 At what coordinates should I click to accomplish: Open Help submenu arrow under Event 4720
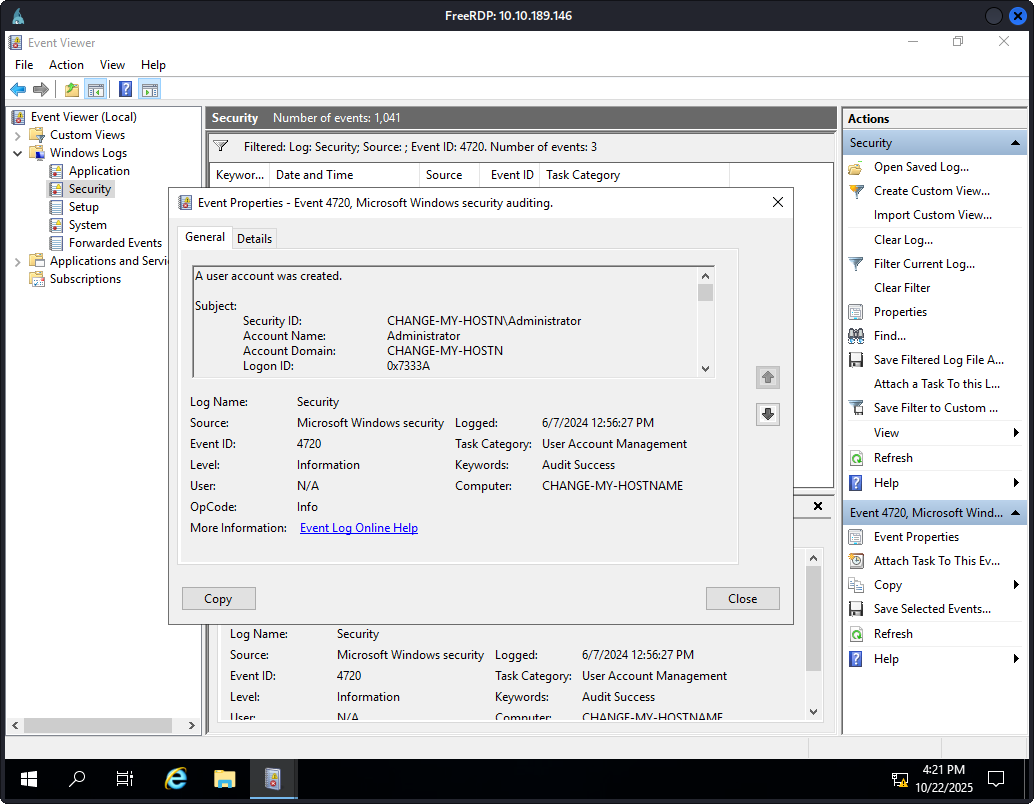point(1016,659)
